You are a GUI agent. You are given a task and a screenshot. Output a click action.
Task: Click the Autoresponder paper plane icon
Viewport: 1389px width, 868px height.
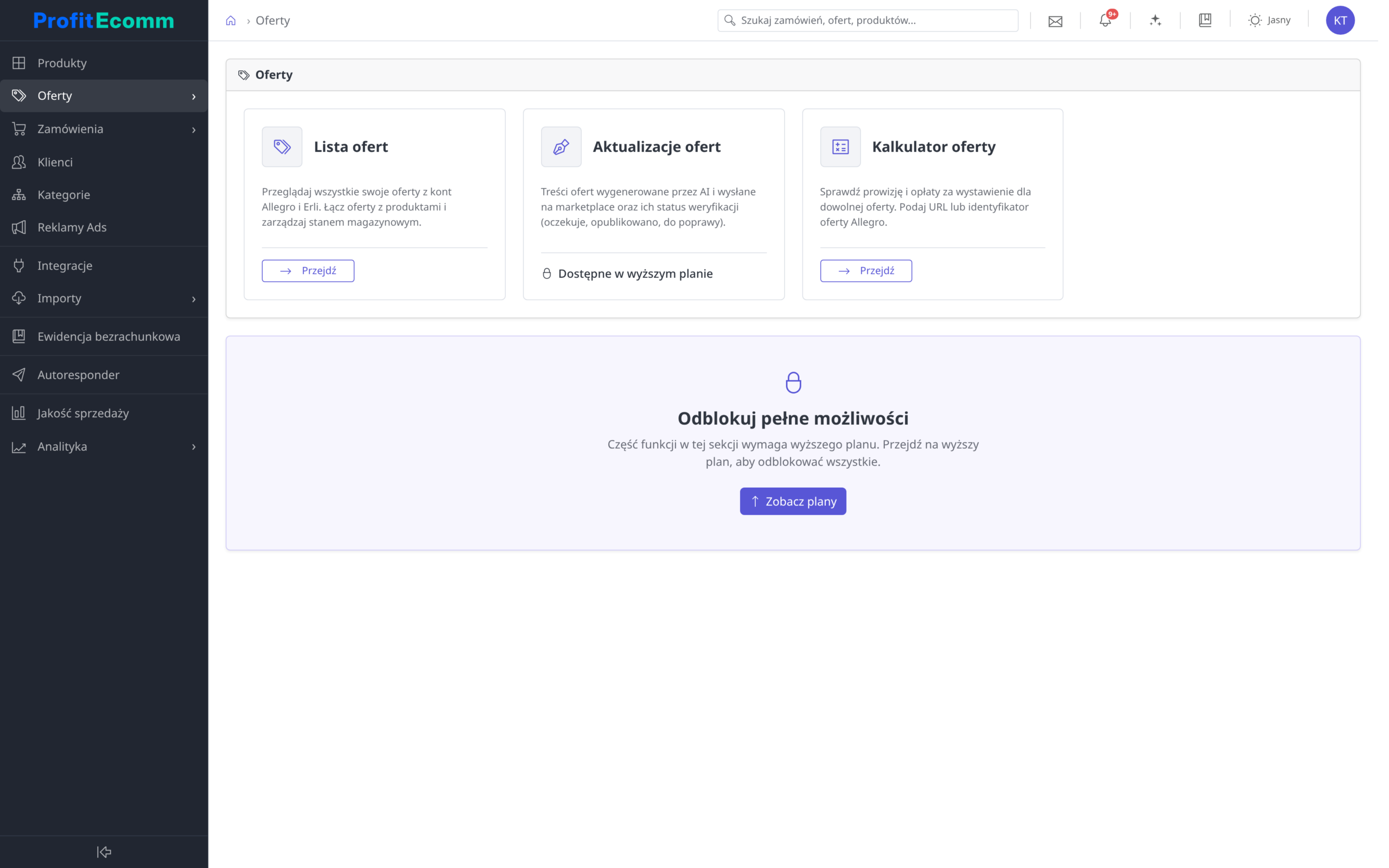(x=19, y=375)
